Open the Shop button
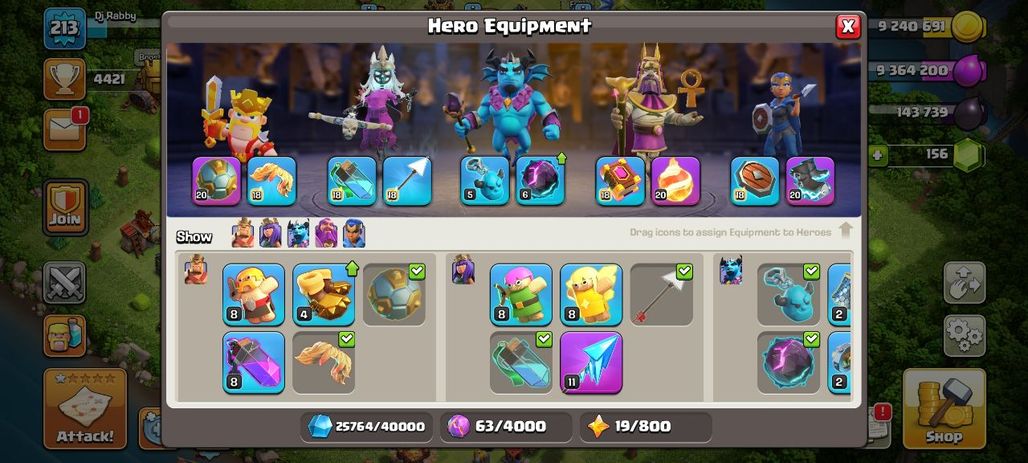1028x463 pixels. 944,409
